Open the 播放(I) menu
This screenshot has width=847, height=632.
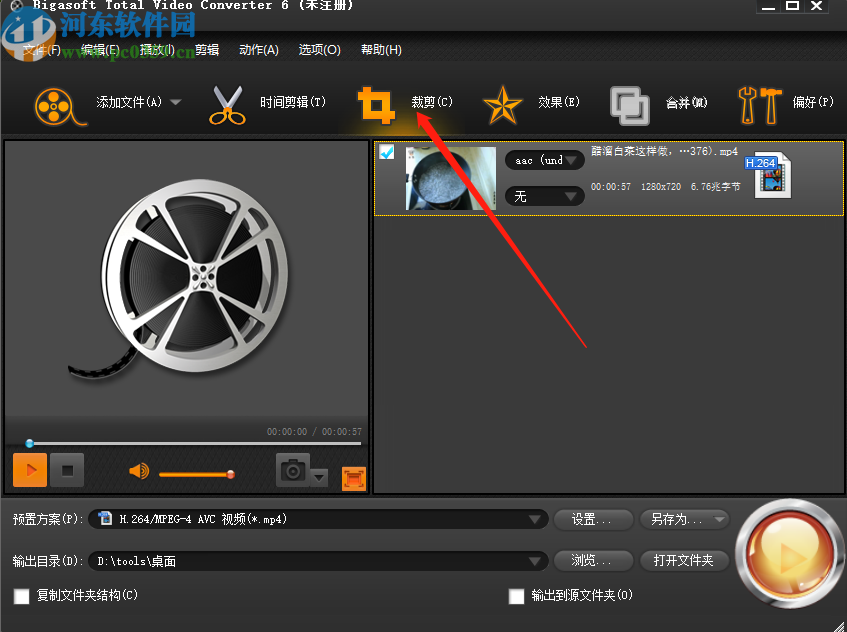pos(157,50)
